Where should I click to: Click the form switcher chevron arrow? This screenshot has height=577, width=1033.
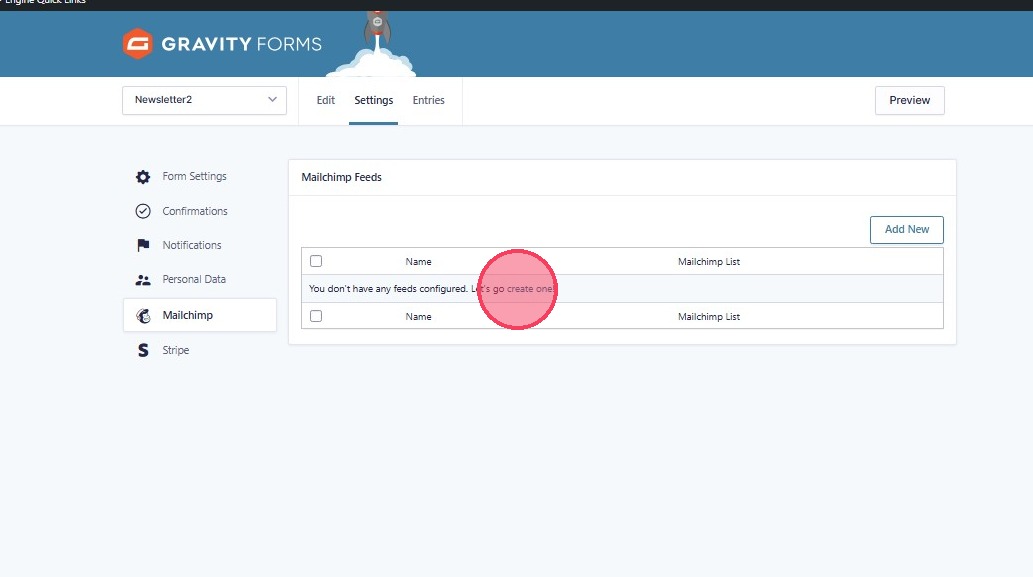click(272, 99)
